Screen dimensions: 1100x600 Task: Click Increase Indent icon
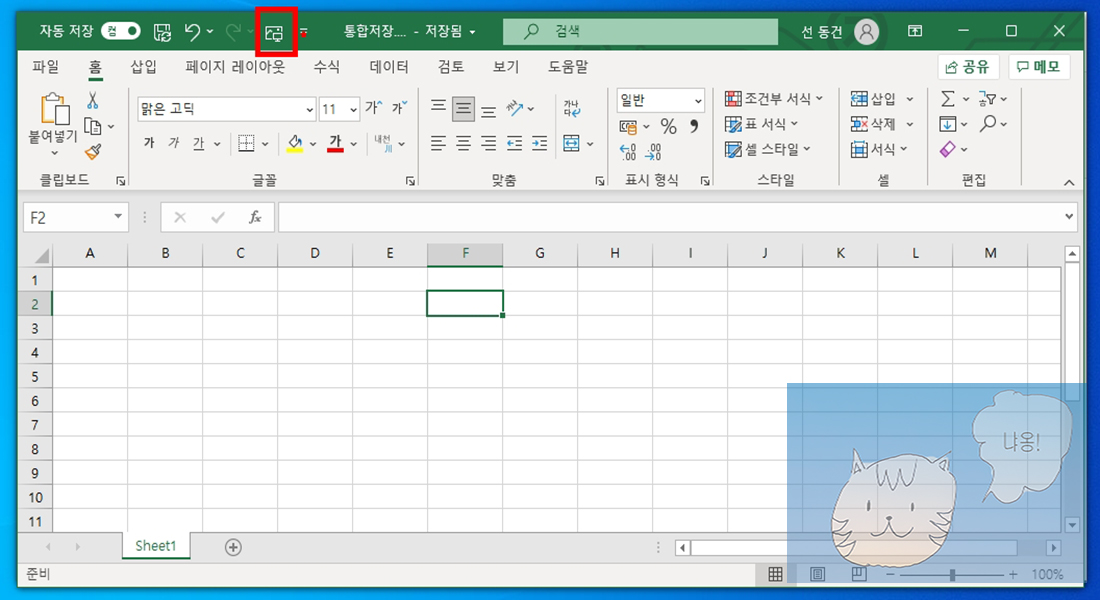pos(539,144)
